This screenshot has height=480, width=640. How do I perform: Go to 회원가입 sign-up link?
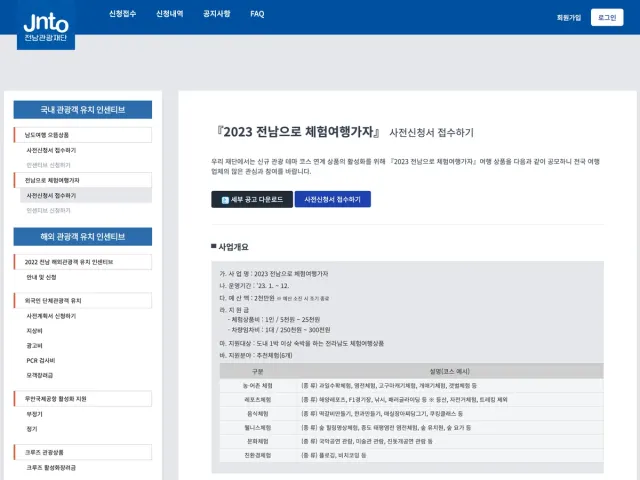(569, 18)
